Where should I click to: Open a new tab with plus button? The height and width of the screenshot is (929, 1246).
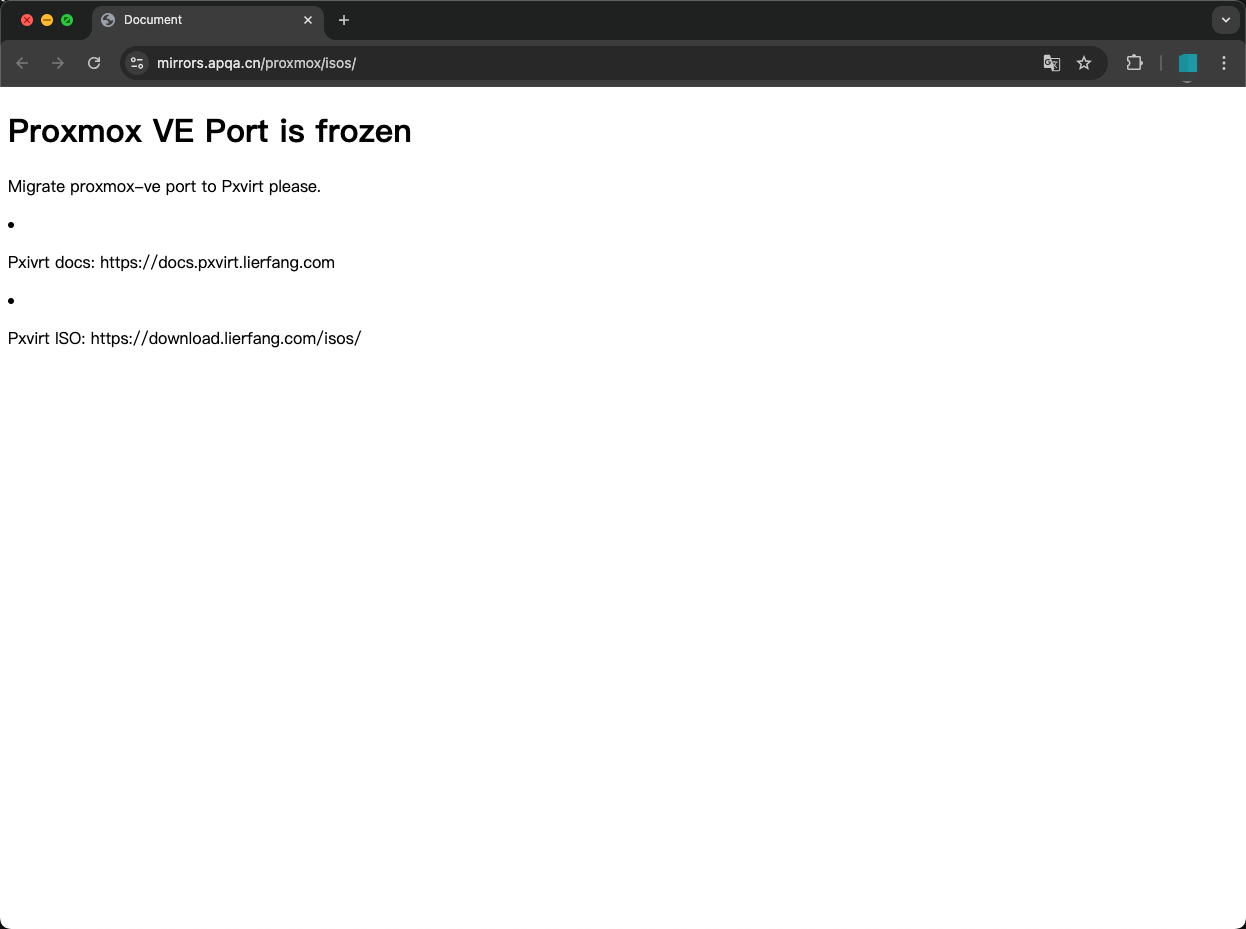344,20
